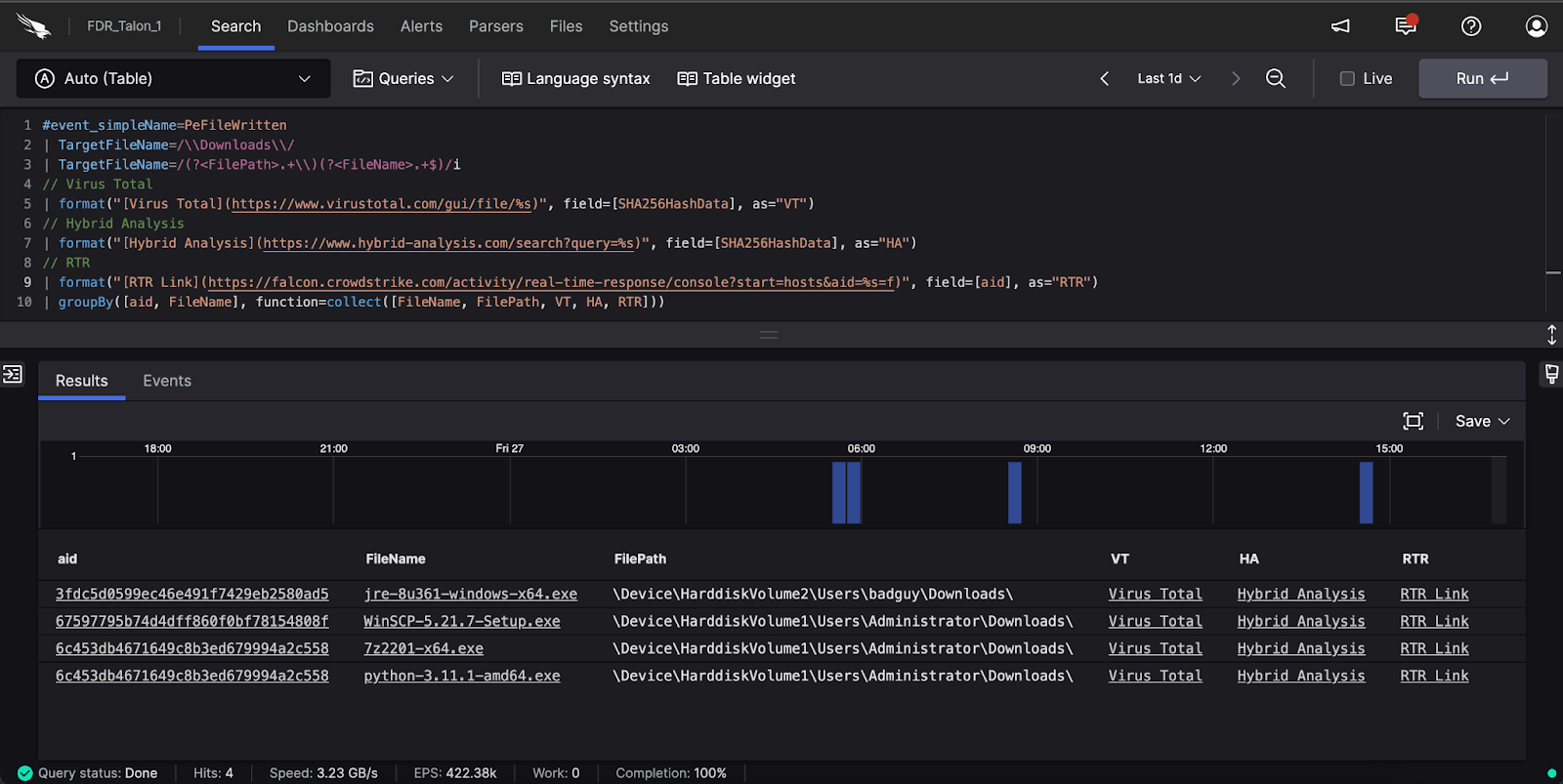Open the user account profile icon
This screenshot has height=784, width=1563.
1537,26
